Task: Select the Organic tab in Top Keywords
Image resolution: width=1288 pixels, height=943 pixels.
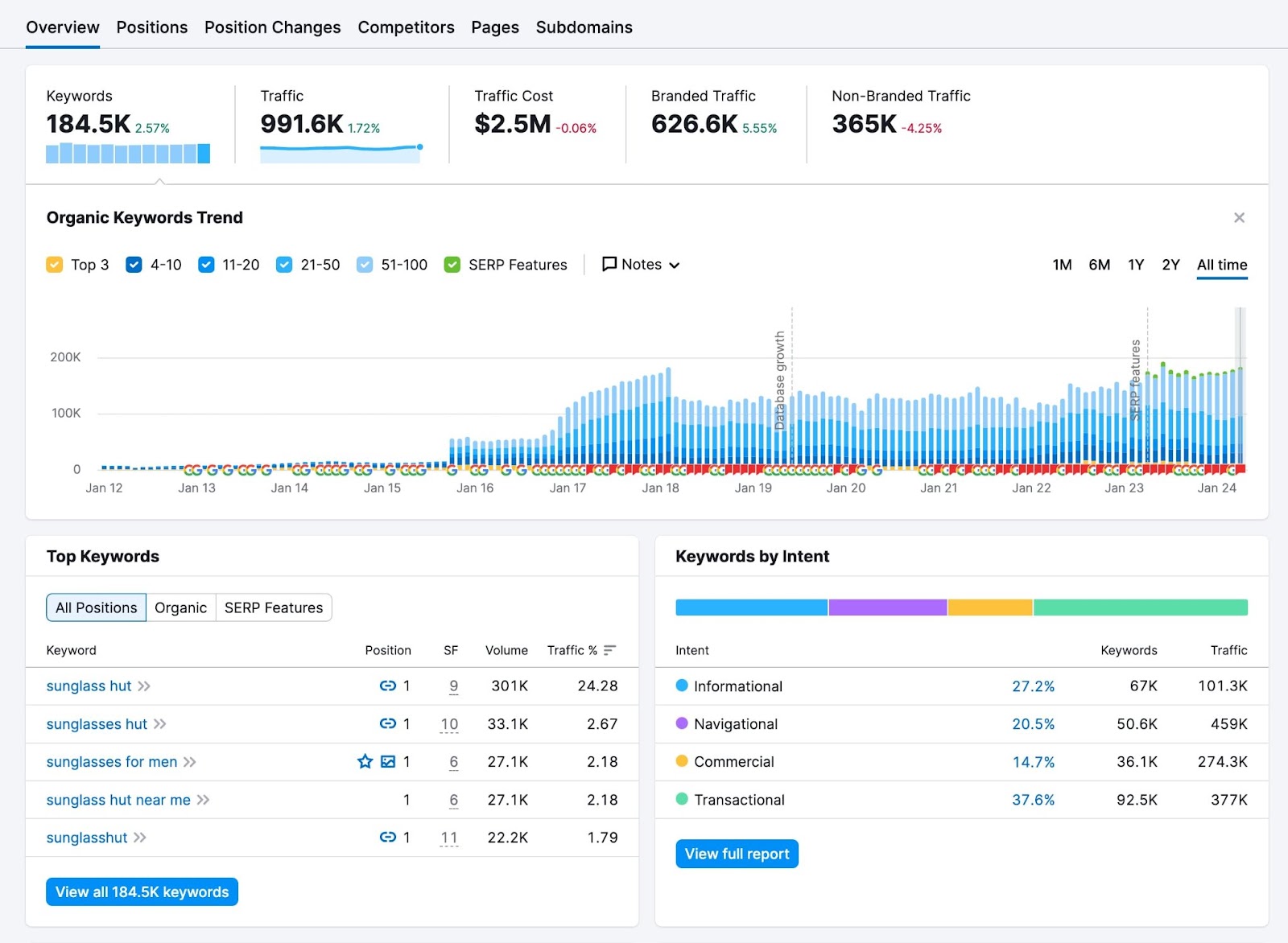Action: click(x=180, y=607)
